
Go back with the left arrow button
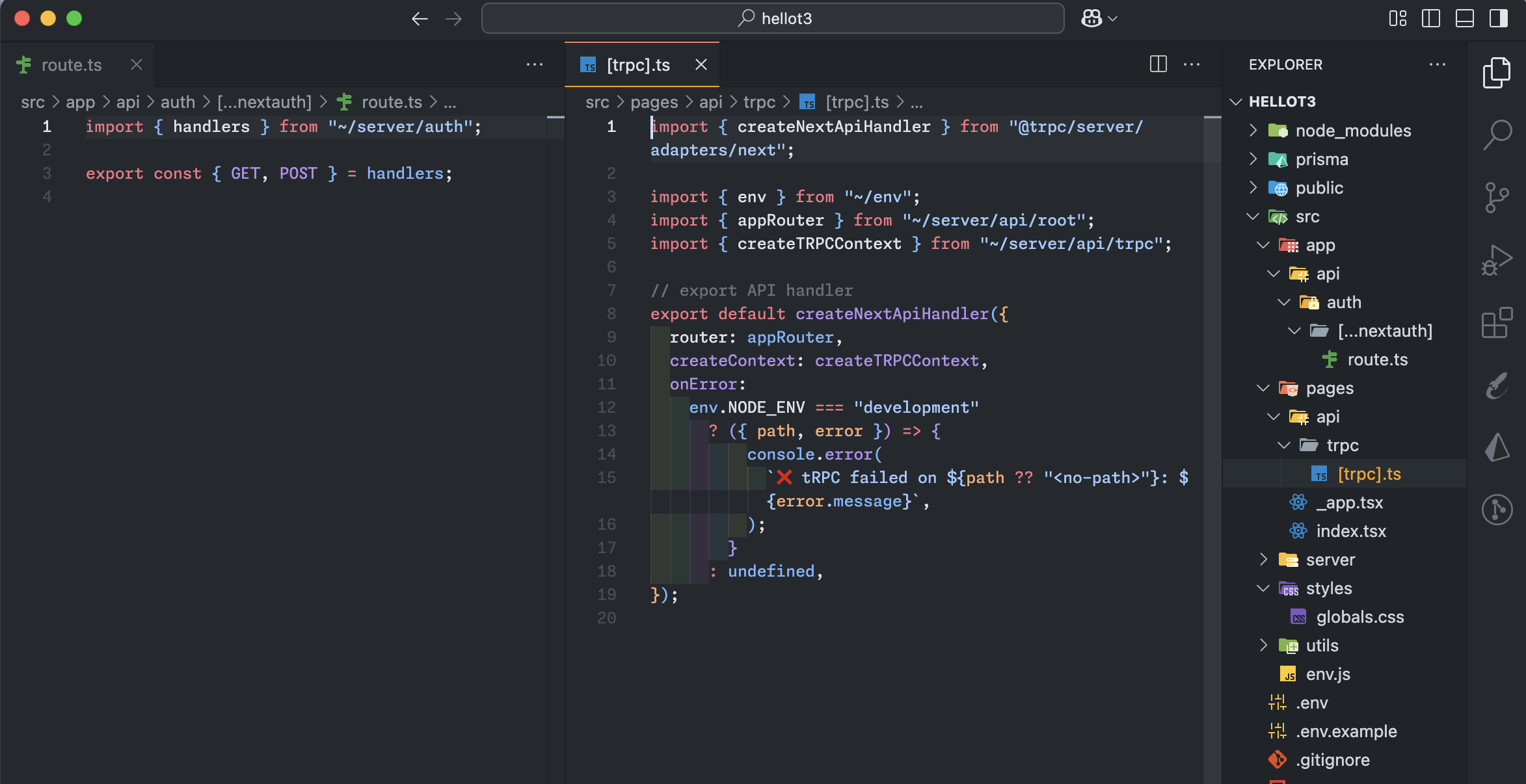click(420, 19)
